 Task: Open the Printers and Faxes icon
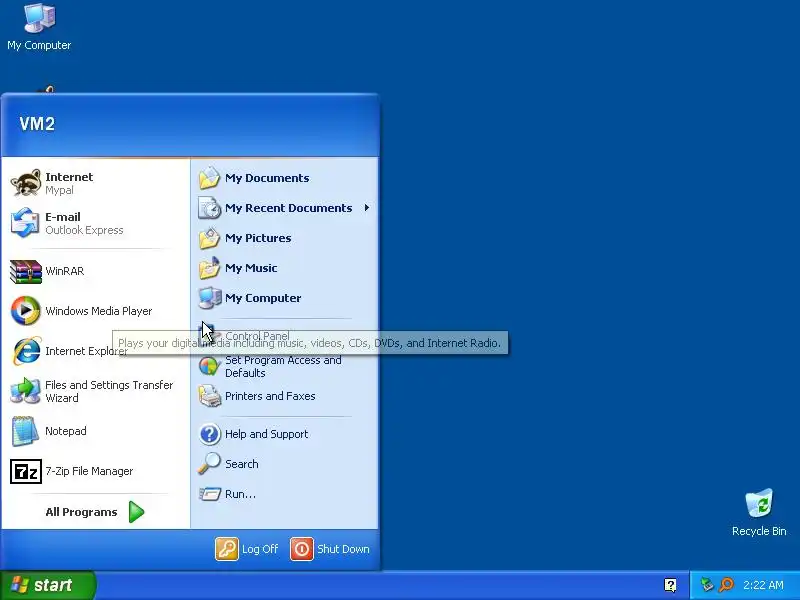(x=209, y=396)
